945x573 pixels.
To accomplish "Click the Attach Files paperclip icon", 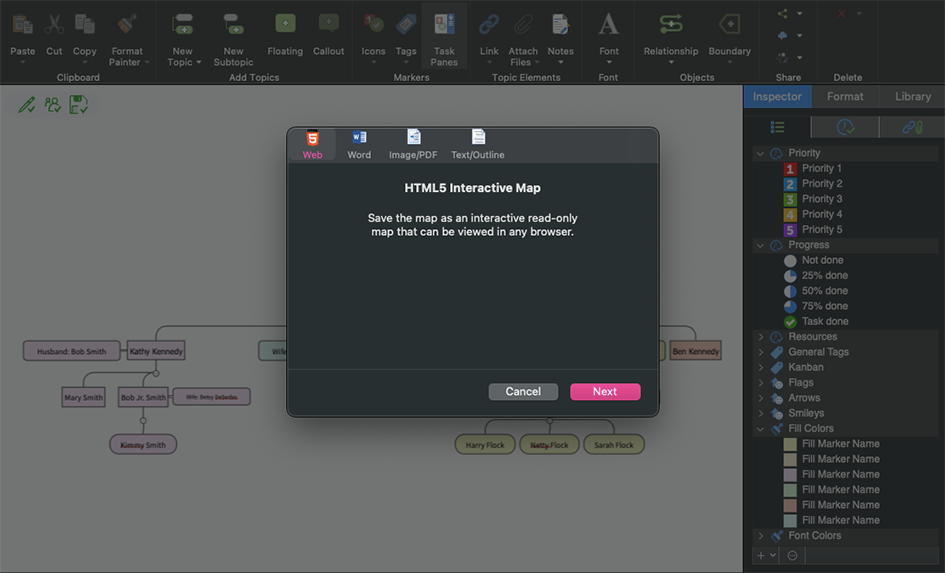I will pos(523,25).
